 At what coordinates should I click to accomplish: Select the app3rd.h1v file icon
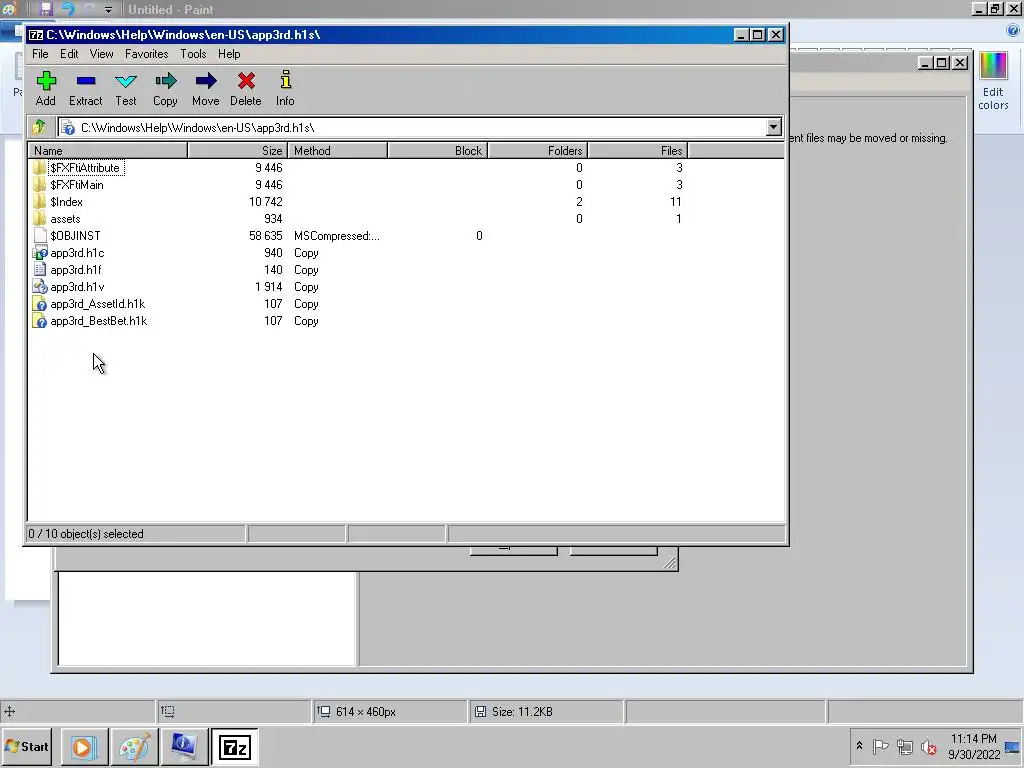click(40, 287)
